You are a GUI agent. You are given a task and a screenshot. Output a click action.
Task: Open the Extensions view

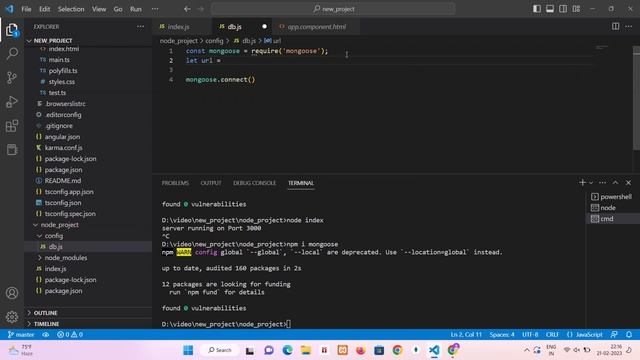[x=12, y=126]
